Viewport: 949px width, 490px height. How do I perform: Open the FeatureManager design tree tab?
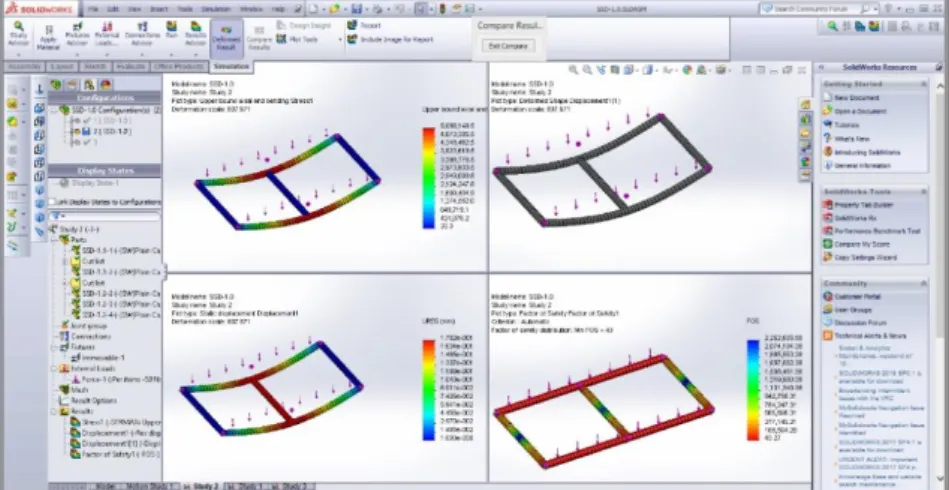pyautogui.click(x=56, y=85)
